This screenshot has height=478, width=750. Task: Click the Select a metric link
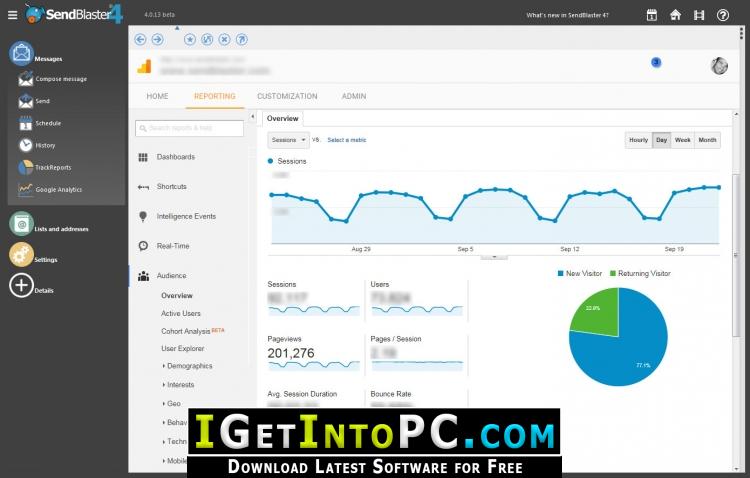click(347, 140)
